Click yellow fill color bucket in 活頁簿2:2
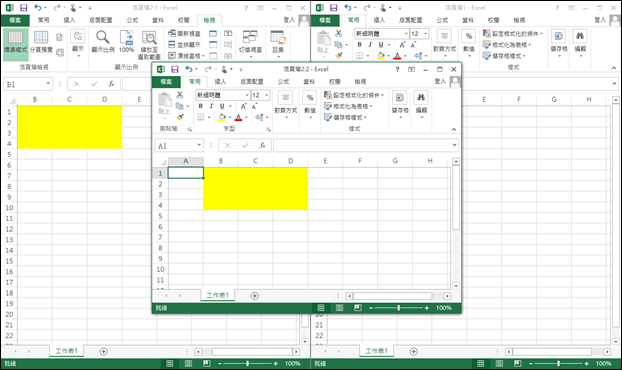622x370 pixels. point(222,117)
